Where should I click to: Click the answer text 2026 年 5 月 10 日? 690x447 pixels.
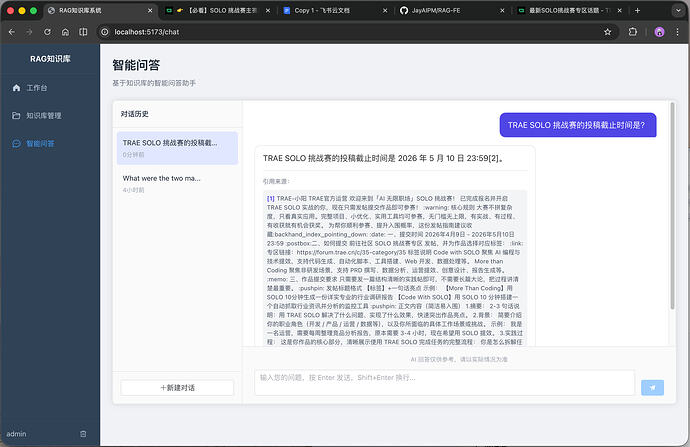pyautogui.click(x=431, y=158)
